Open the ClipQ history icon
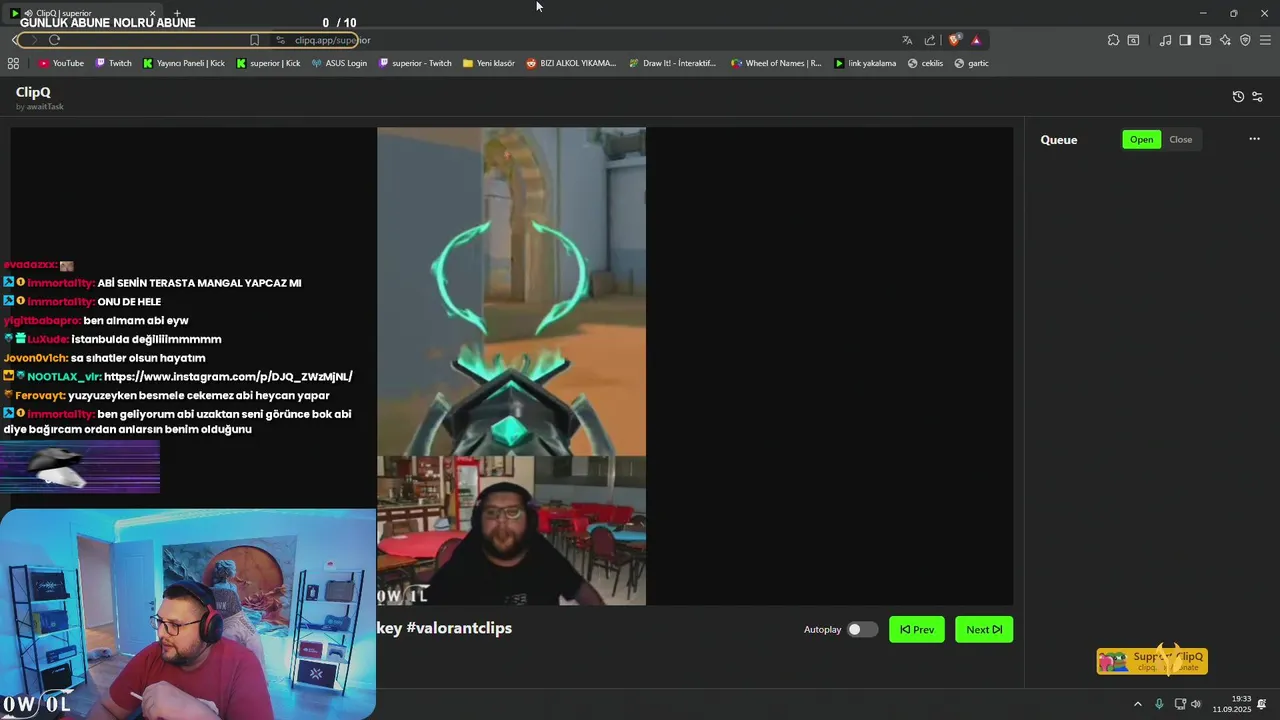 click(1238, 97)
